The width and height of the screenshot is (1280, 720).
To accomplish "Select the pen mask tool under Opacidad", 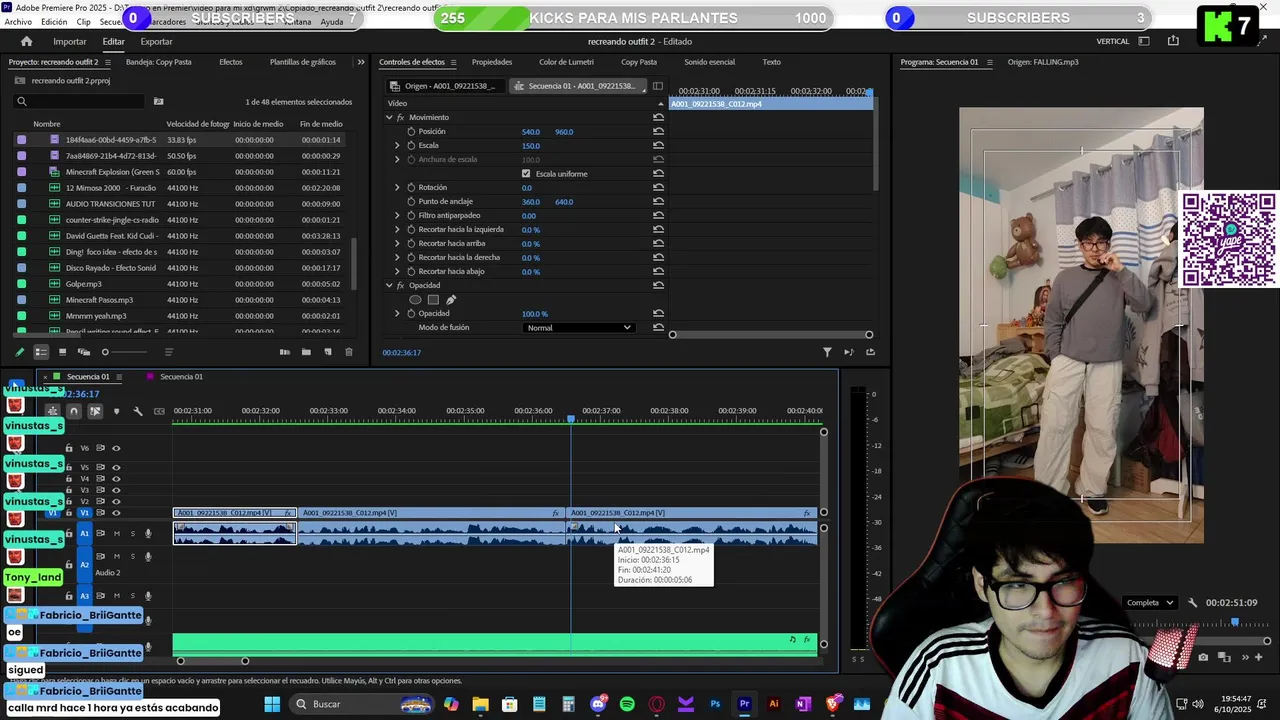I will tap(451, 299).
